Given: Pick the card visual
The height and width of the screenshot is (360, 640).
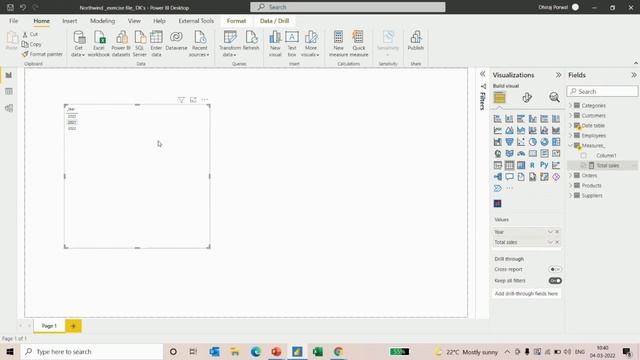Looking at the screenshot, I should coord(533,153).
